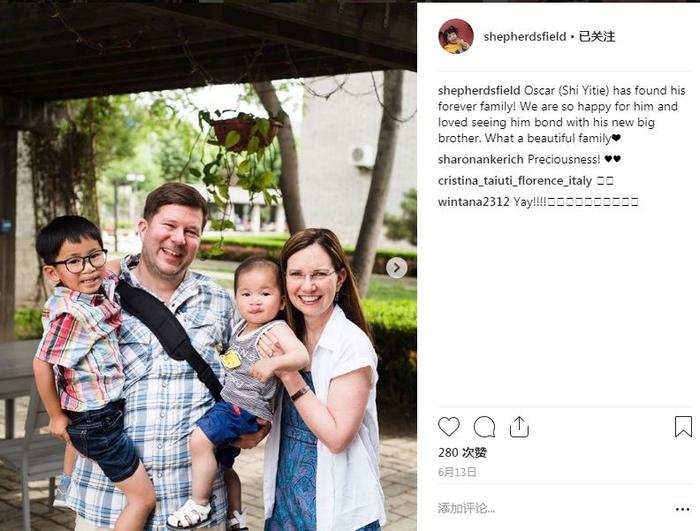The image size is (700, 531).
Task: Open comments via the speech bubble icon
Action: 484,427
